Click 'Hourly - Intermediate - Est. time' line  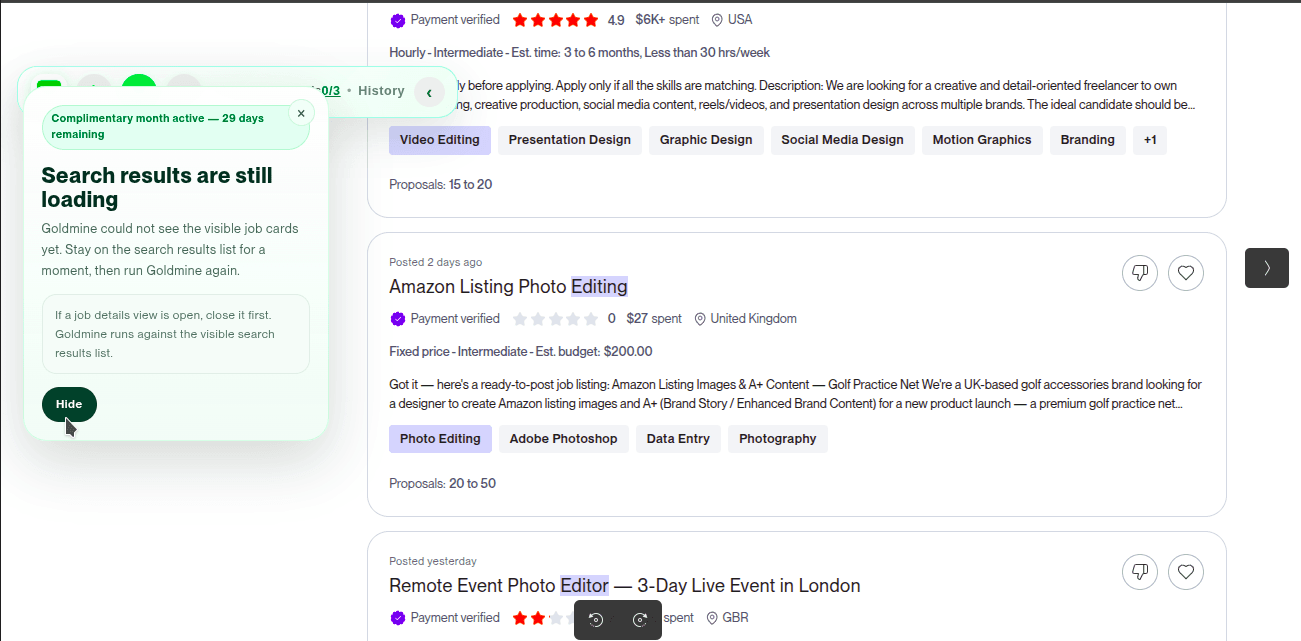tap(579, 53)
